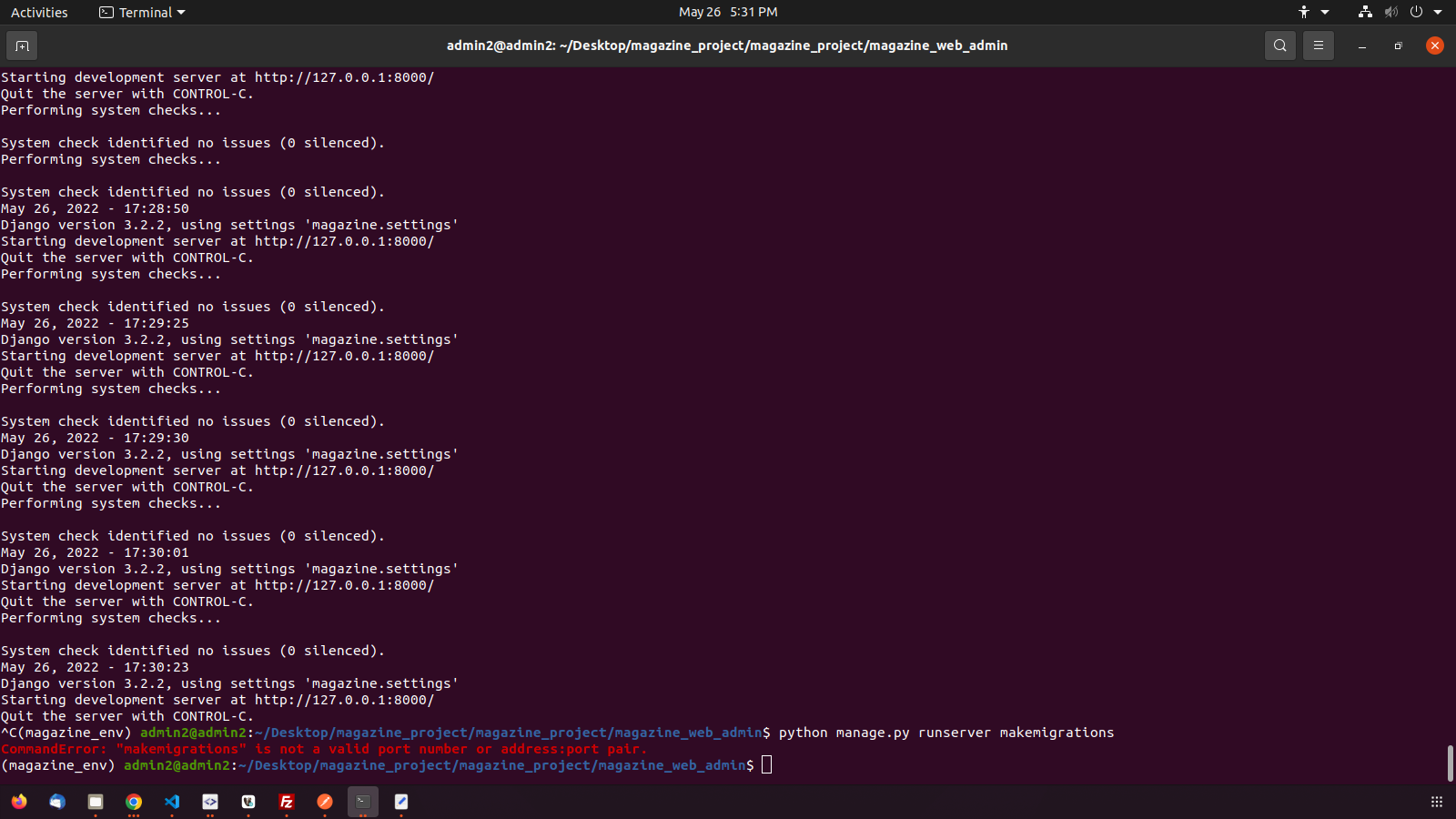Show applications grid
This screenshot has height=819, width=1456.
[x=1437, y=802]
